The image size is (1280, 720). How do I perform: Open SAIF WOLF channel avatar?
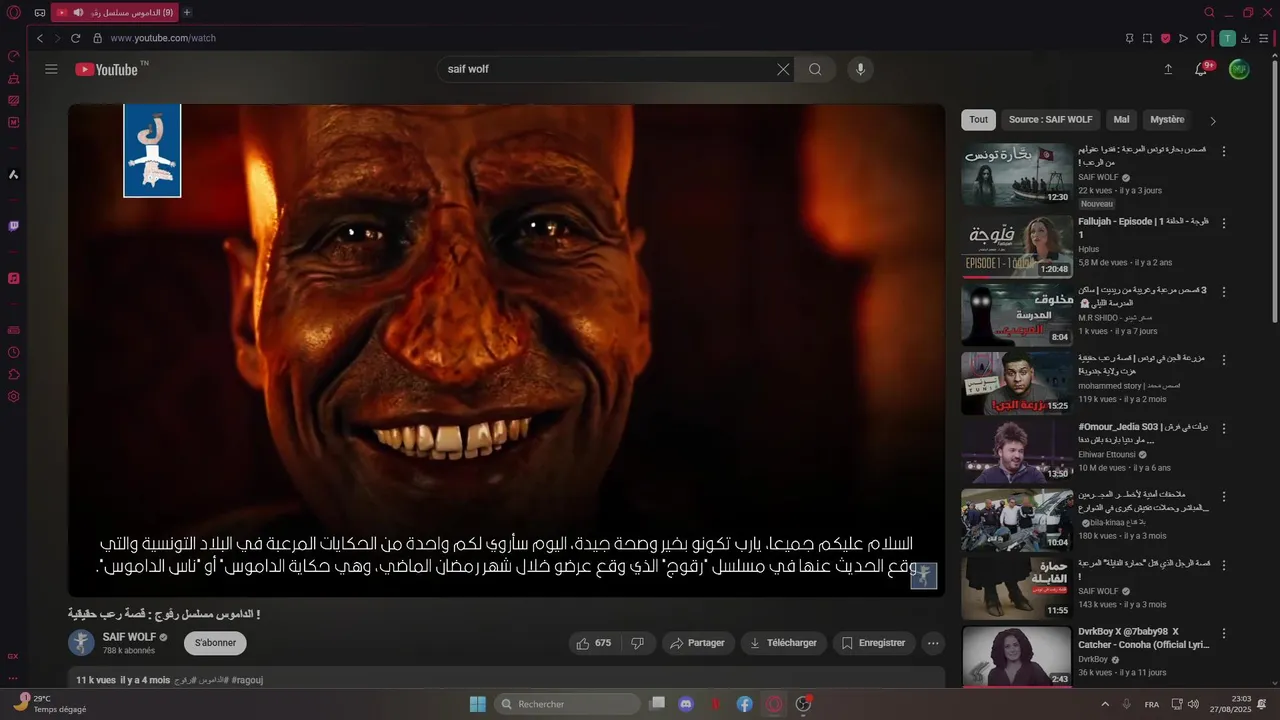coord(81,643)
